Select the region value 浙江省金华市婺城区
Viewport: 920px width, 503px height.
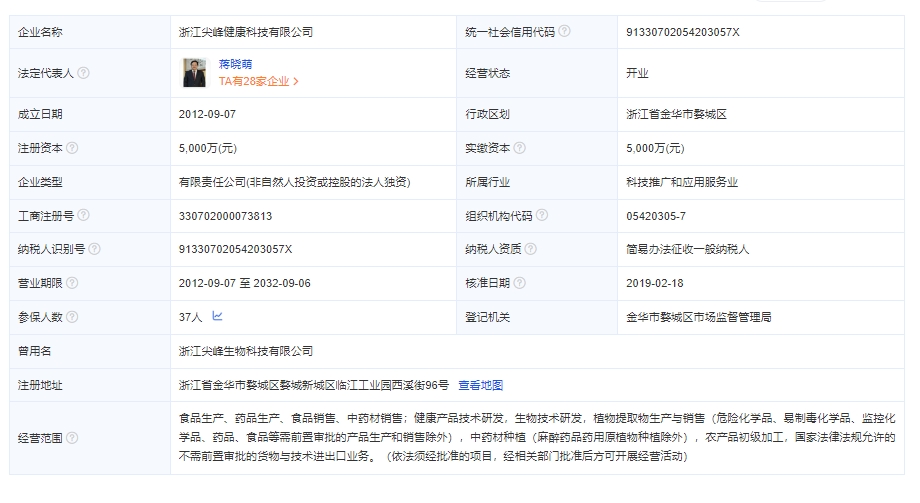click(x=676, y=114)
